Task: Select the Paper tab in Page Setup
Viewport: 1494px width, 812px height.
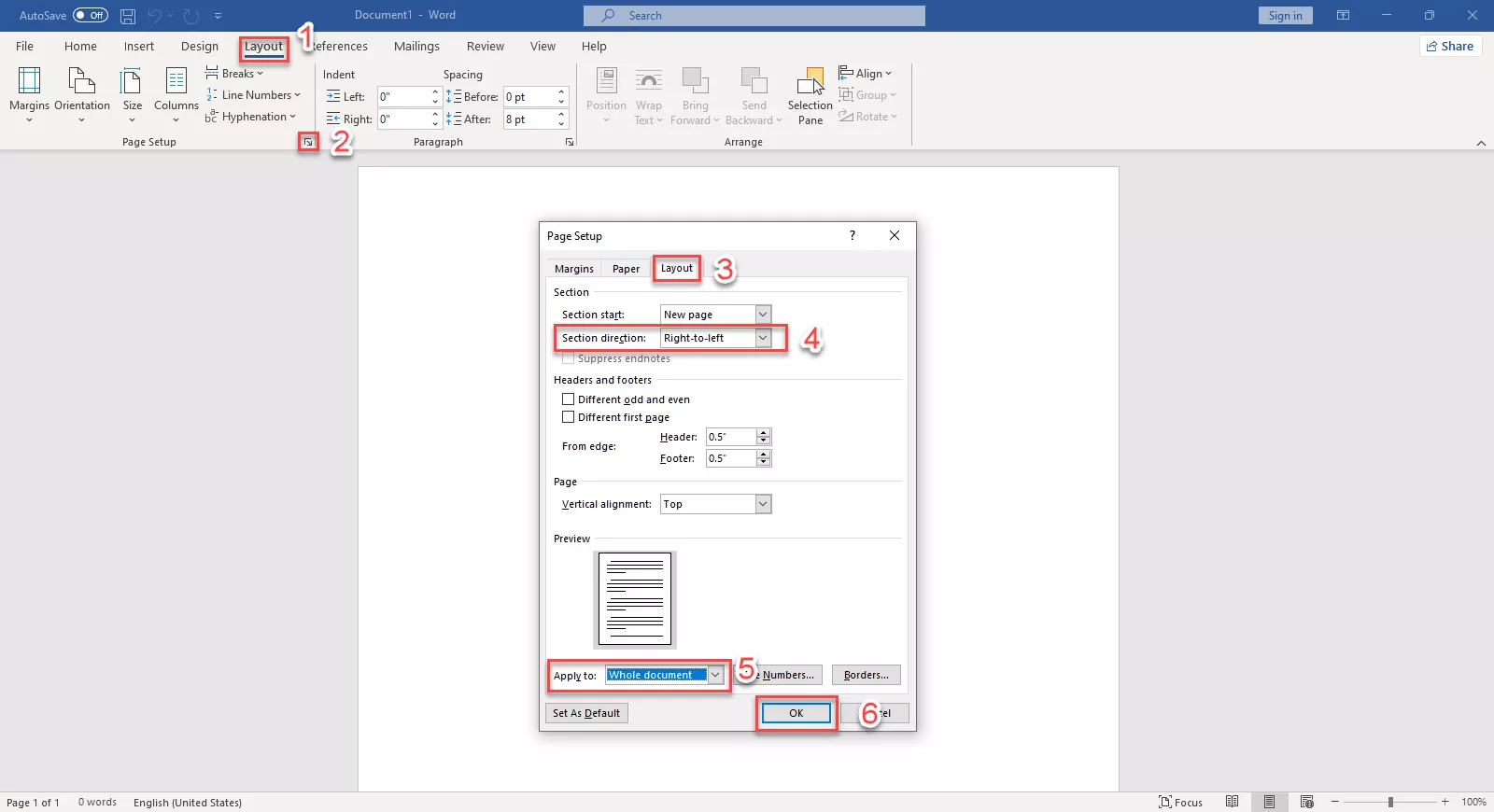Action: pyautogui.click(x=626, y=269)
